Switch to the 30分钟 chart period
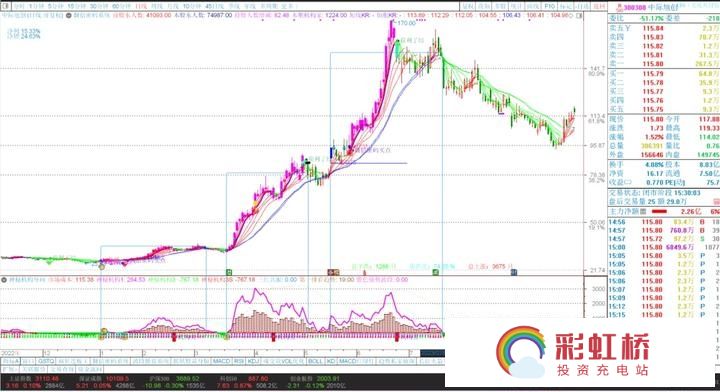Screen dimensions: 720x392 point(99,6)
